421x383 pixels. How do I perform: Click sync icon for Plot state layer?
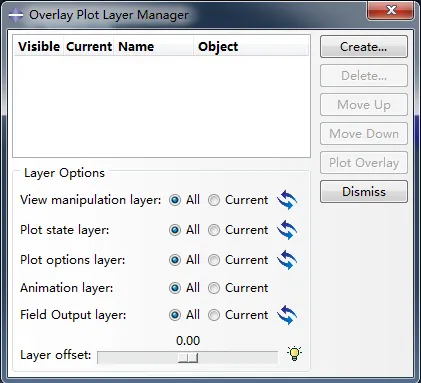pyautogui.click(x=287, y=230)
